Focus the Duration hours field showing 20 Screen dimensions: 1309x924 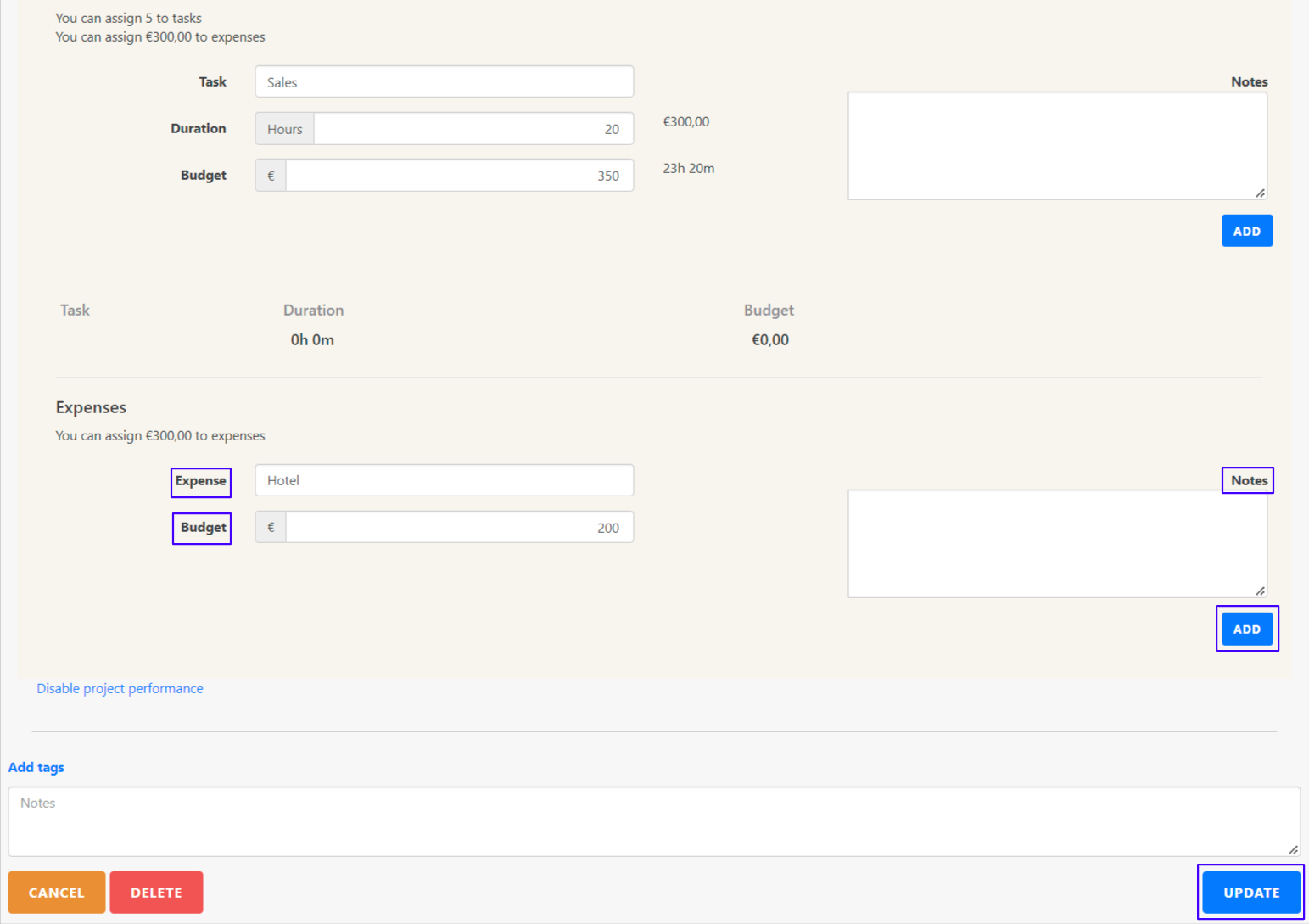[x=473, y=129]
